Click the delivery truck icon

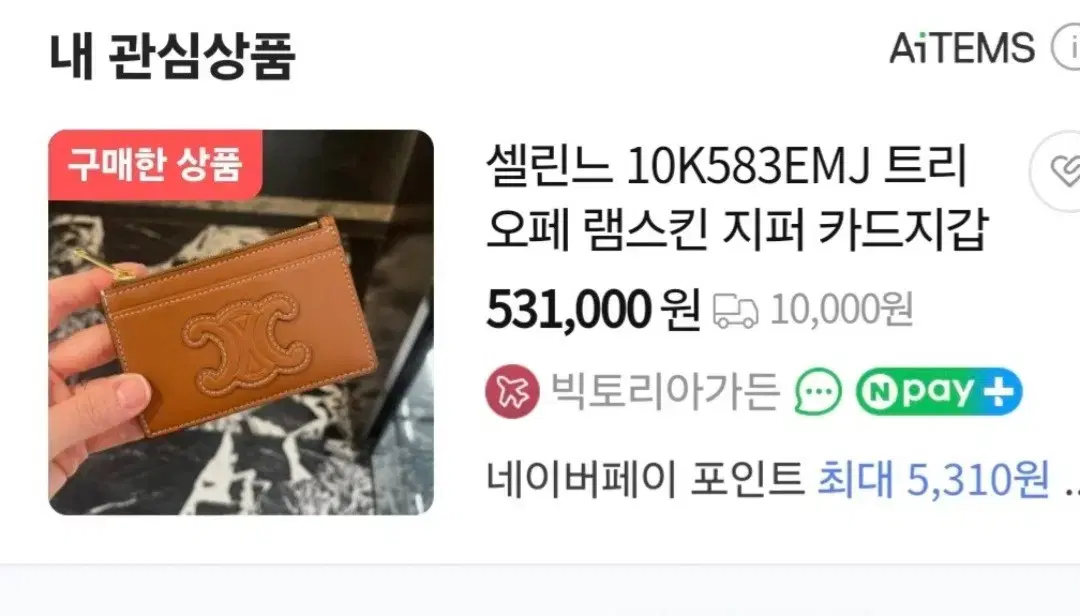click(x=735, y=311)
